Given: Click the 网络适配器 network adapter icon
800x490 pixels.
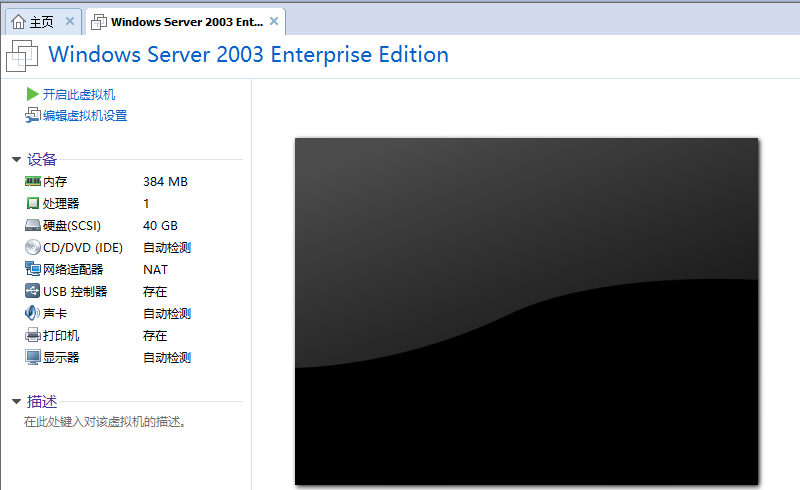Looking at the screenshot, I should 33,268.
